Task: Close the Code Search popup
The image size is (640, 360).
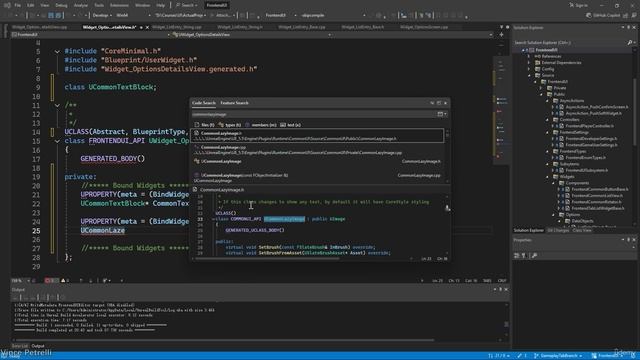Action: point(445,103)
